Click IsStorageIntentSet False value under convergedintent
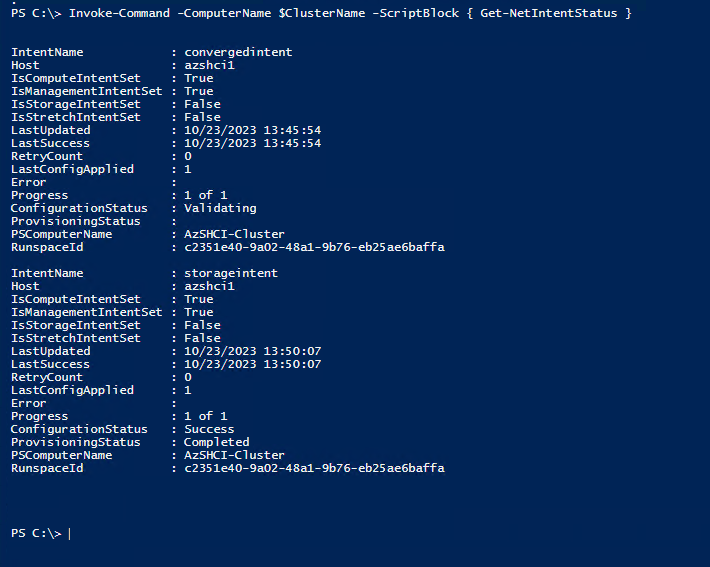Screen dimensions: 710x567 pyautogui.click(x=202, y=104)
